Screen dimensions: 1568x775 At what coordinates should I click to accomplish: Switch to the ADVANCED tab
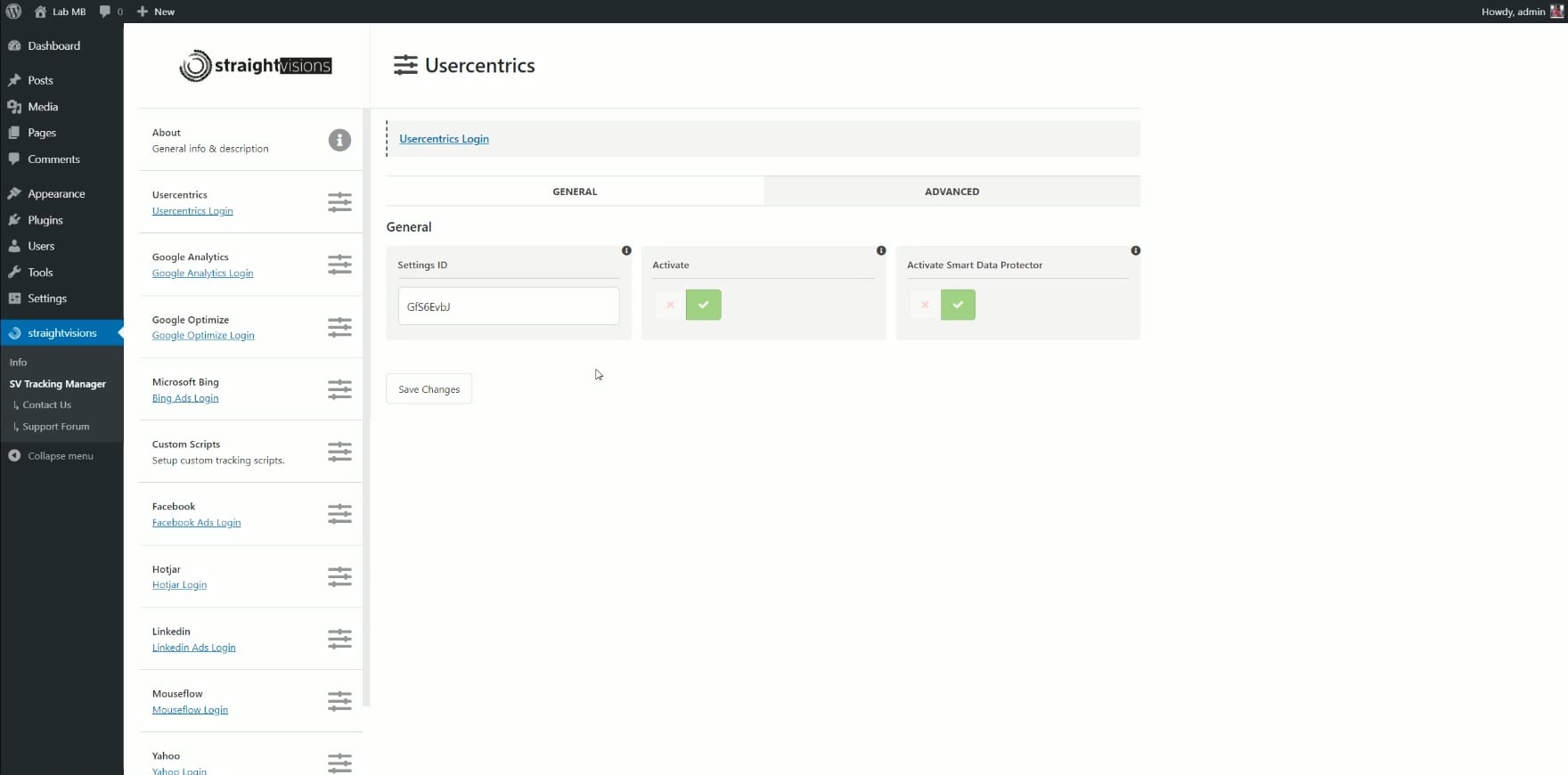click(951, 192)
